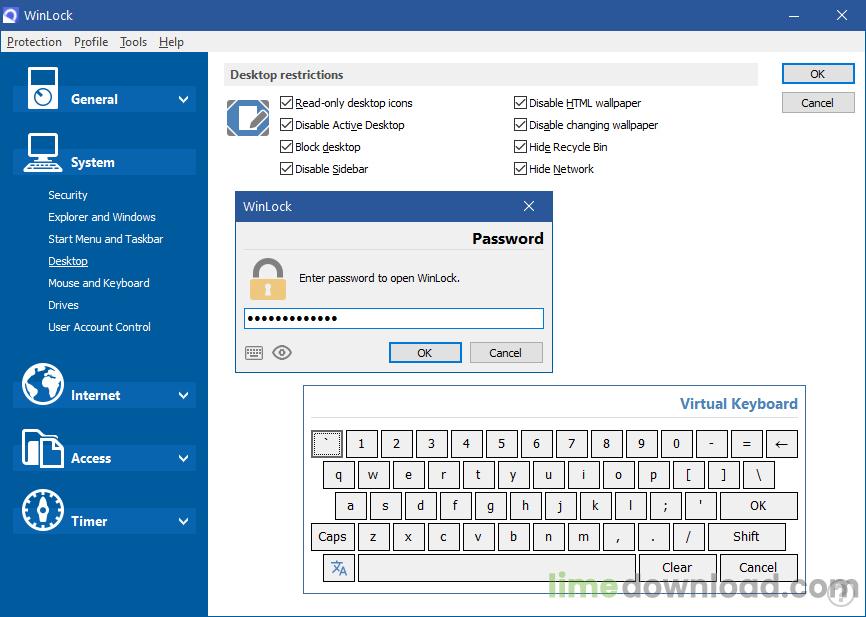This screenshot has width=866, height=617.
Task: Hit the 1 key on Virtual Keyboard
Action: pos(362,444)
